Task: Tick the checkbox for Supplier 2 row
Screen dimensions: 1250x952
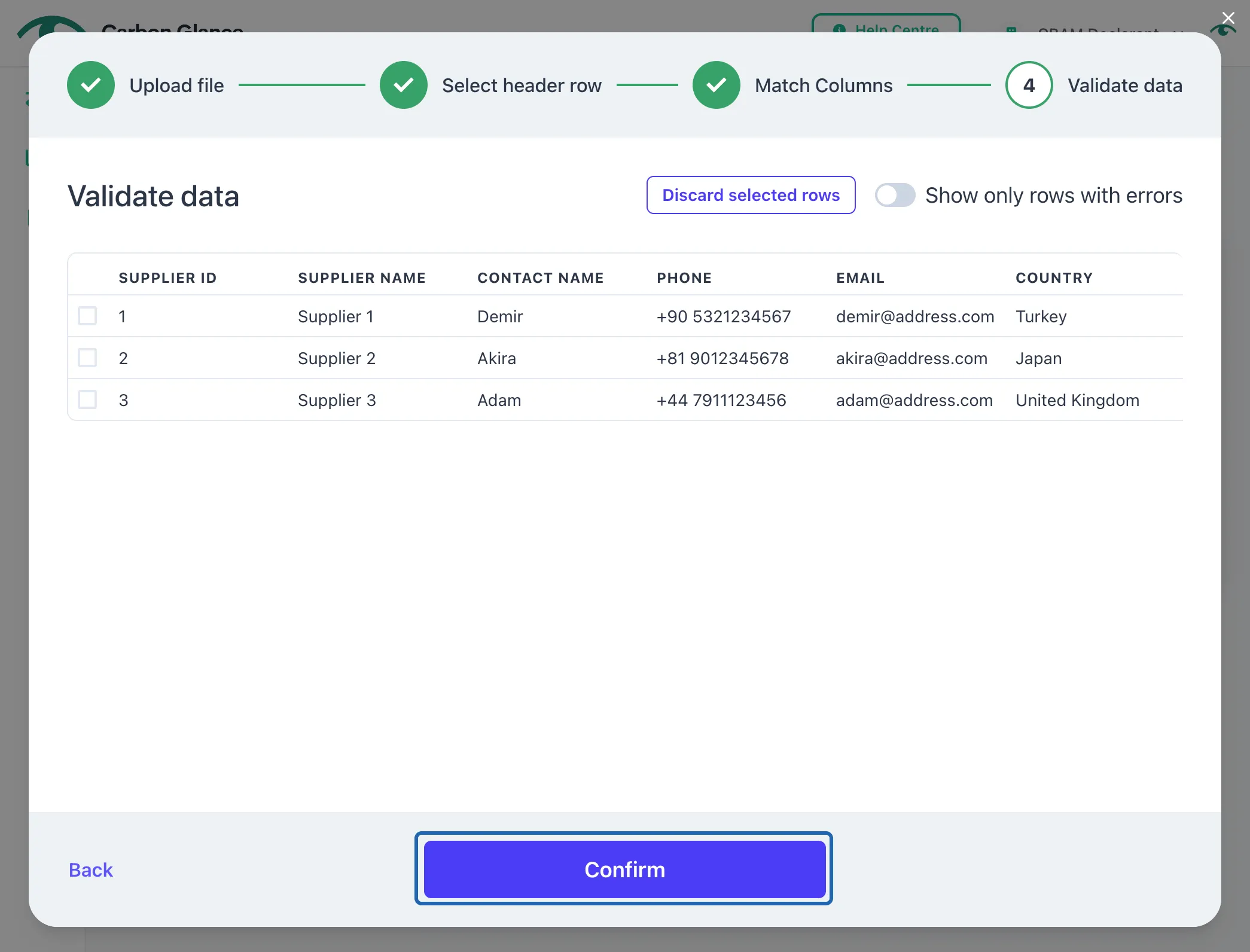Action: click(x=87, y=358)
